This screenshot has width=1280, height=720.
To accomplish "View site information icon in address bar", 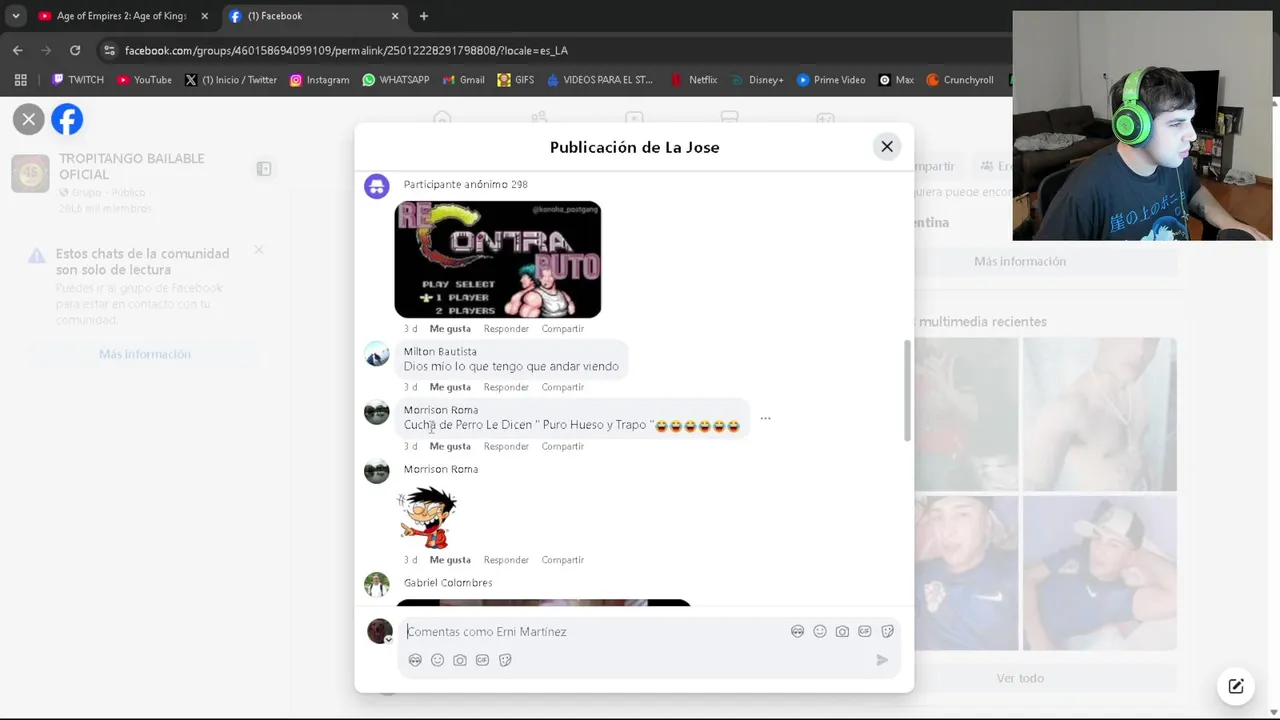I will pyautogui.click(x=109, y=50).
